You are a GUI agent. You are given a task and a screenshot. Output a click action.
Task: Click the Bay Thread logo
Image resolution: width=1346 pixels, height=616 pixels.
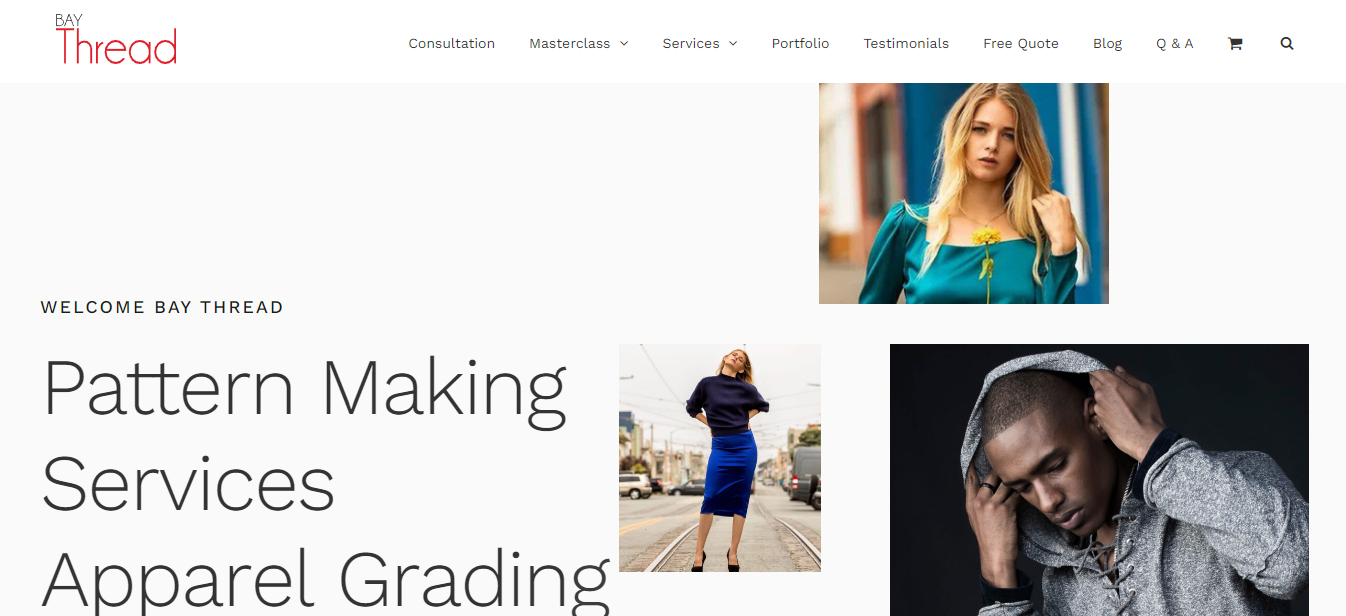point(116,40)
